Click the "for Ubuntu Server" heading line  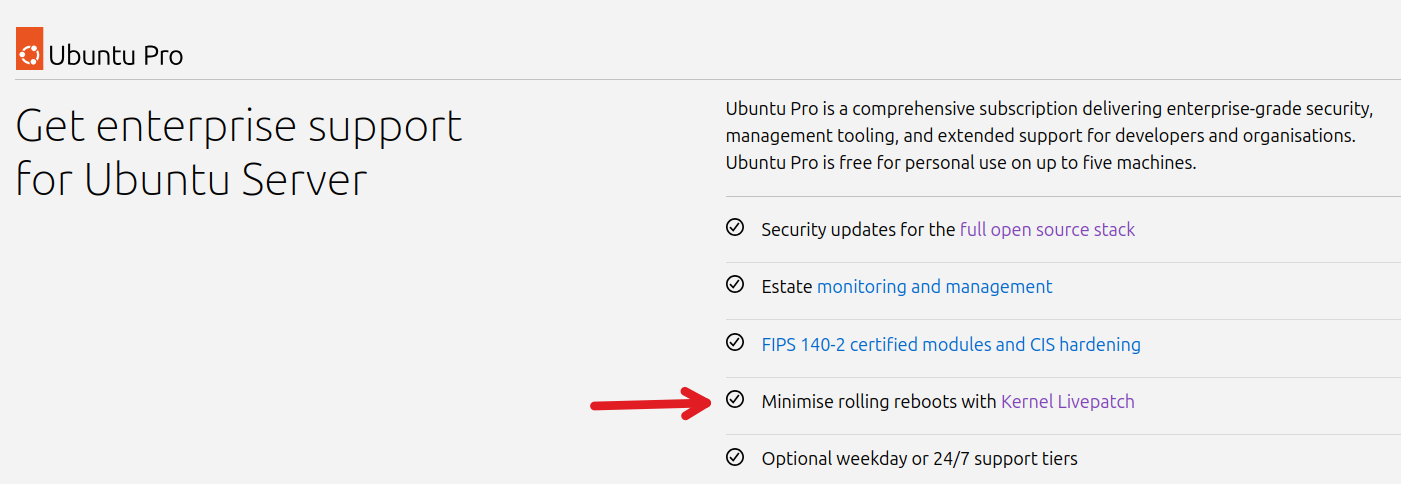pos(192,180)
